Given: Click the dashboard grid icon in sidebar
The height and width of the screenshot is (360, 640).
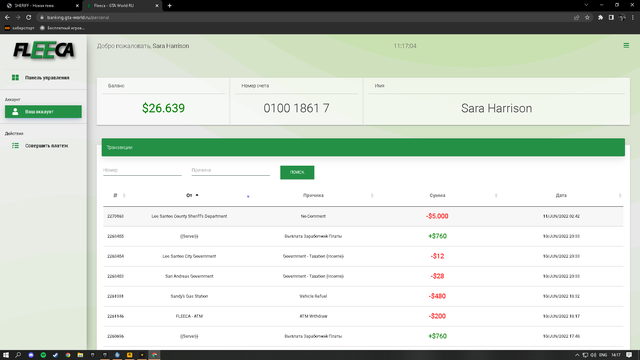Looking at the screenshot, I should pos(16,78).
